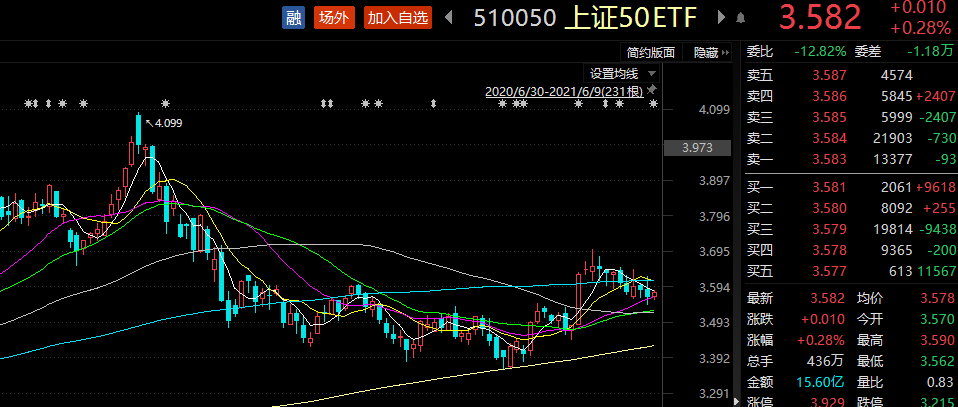Click the star event marker above 4.099 peak
Image resolution: width=958 pixels, height=407 pixels.
165,104
